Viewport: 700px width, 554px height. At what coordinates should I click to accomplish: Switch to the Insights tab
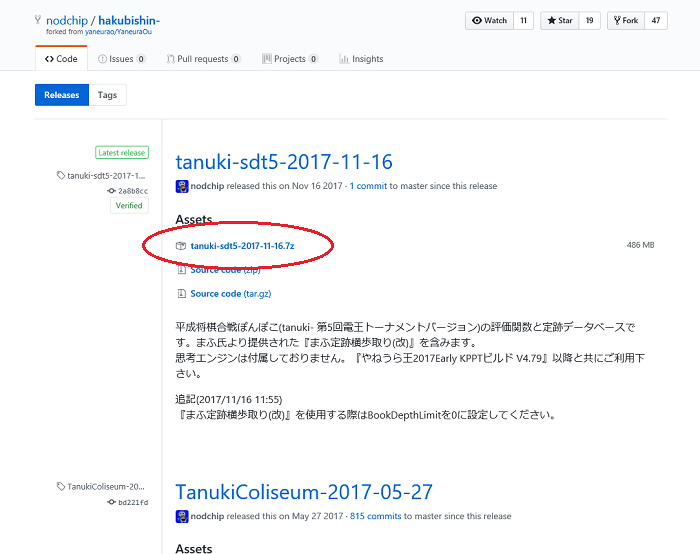[x=361, y=59]
